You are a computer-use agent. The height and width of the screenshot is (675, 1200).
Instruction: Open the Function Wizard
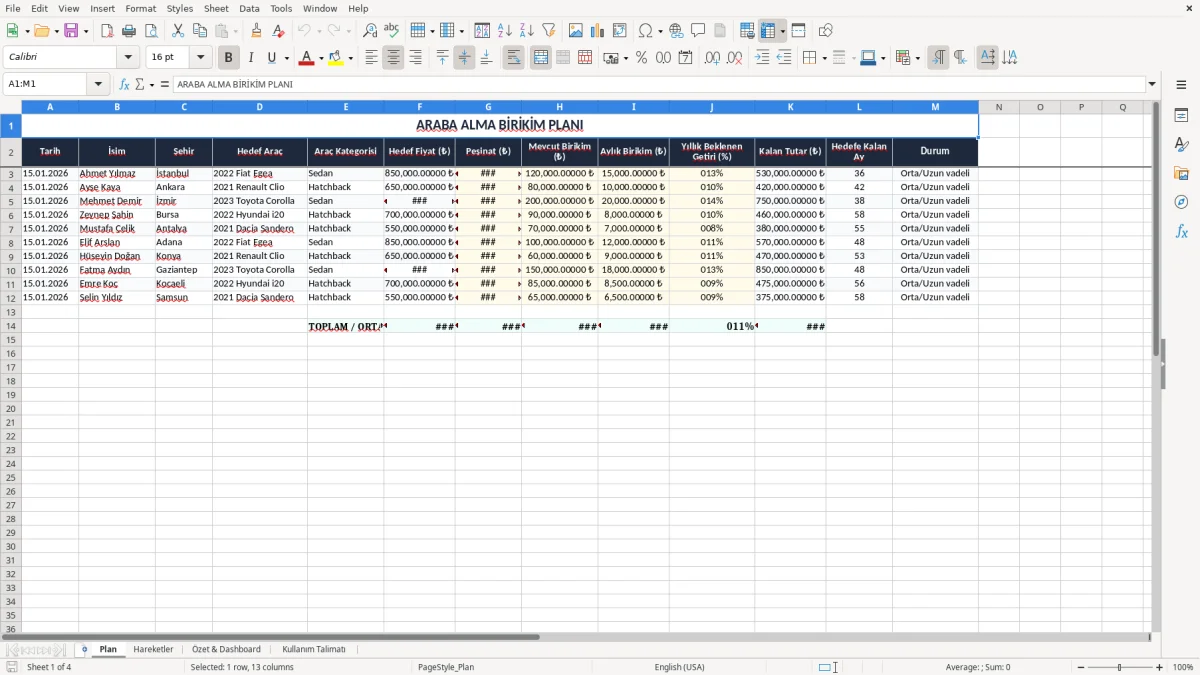click(x=125, y=84)
